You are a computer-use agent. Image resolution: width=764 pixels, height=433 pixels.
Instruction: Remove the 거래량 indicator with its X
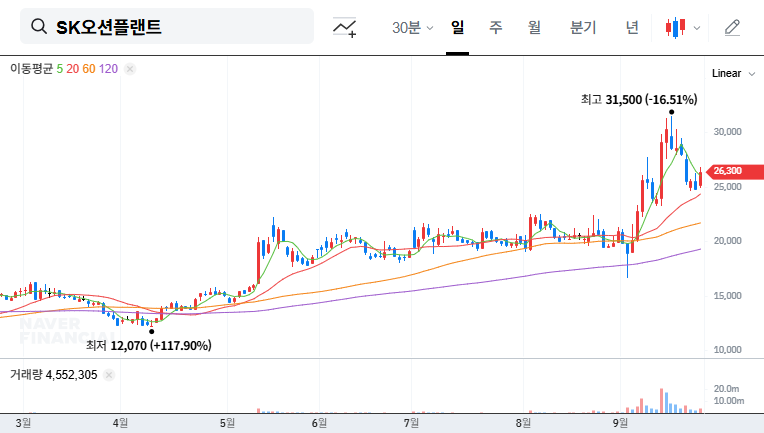pos(109,375)
